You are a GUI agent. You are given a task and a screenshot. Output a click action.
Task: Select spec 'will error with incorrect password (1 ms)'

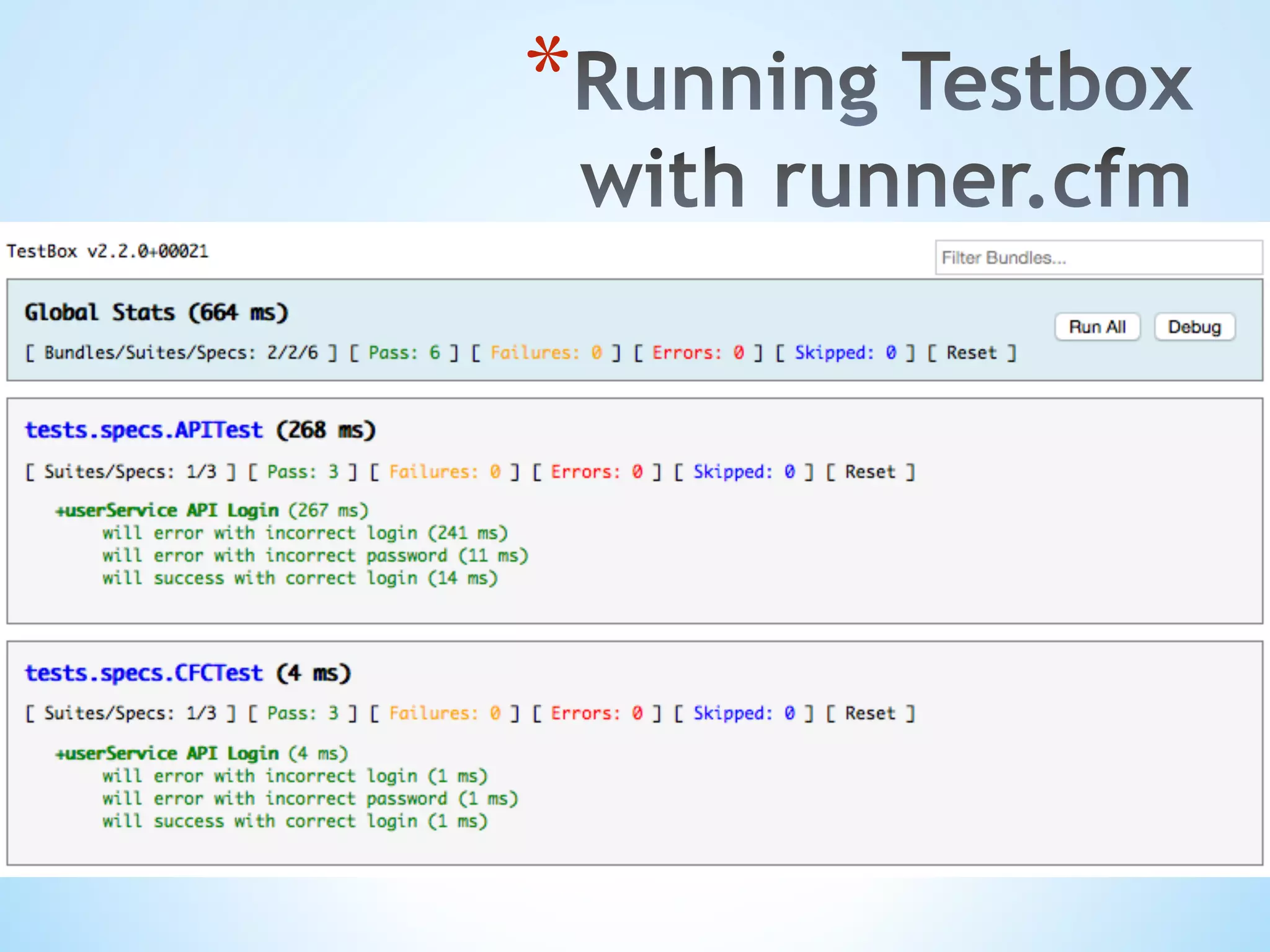(310, 798)
